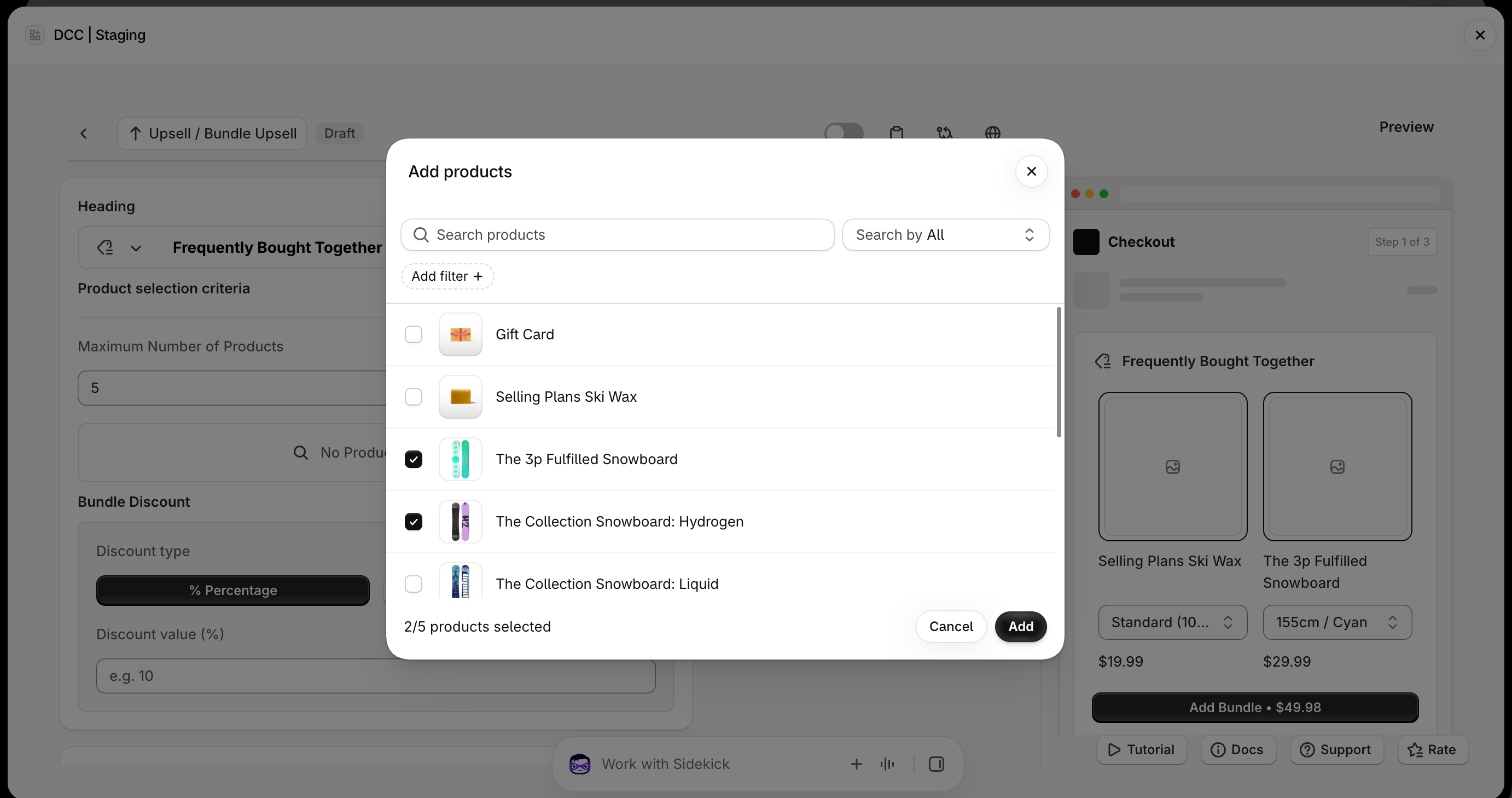The width and height of the screenshot is (1512, 798).
Task: Click the Add filter + button
Action: 447,276
